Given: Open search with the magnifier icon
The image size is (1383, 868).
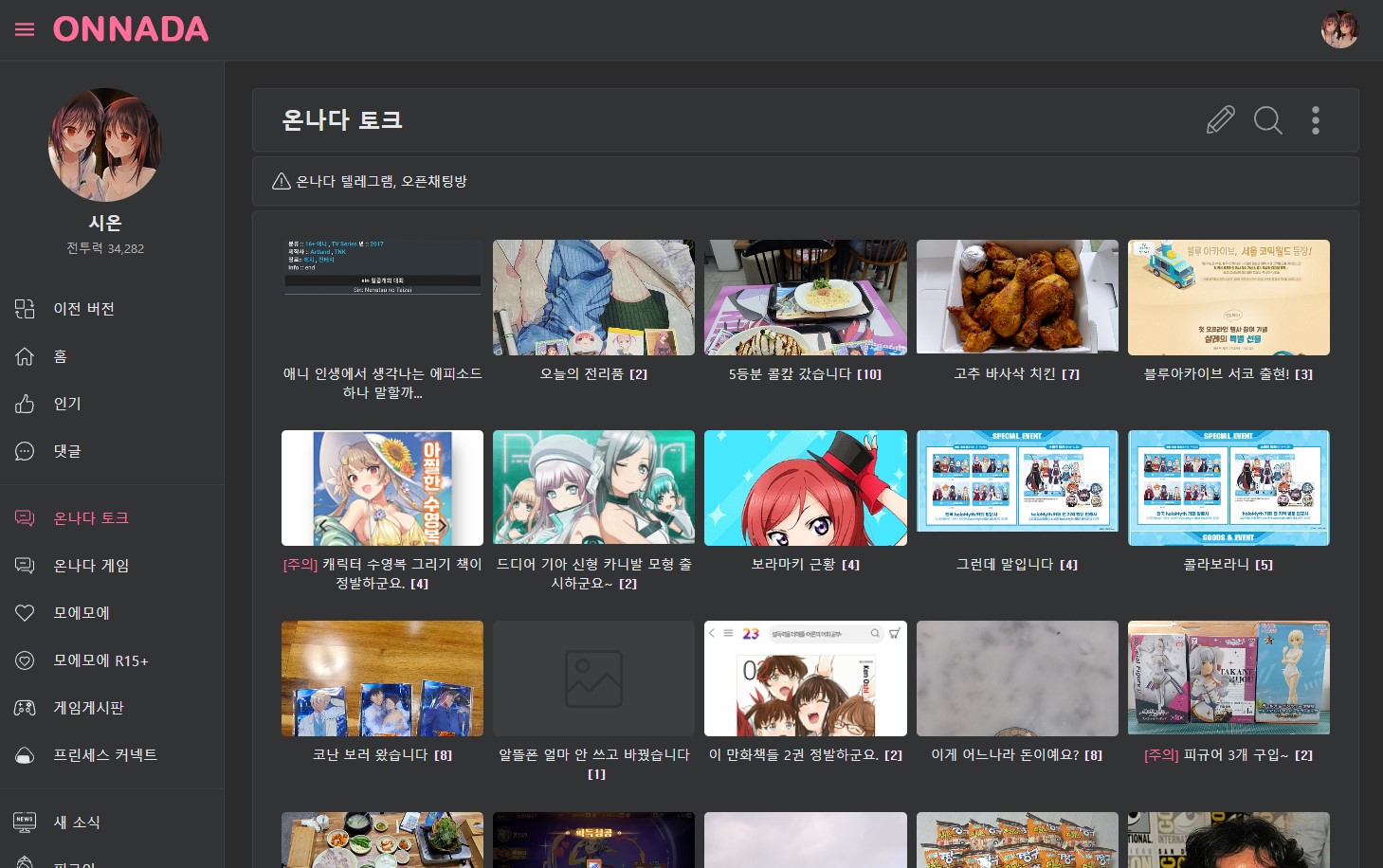Looking at the screenshot, I should pyautogui.click(x=1267, y=120).
